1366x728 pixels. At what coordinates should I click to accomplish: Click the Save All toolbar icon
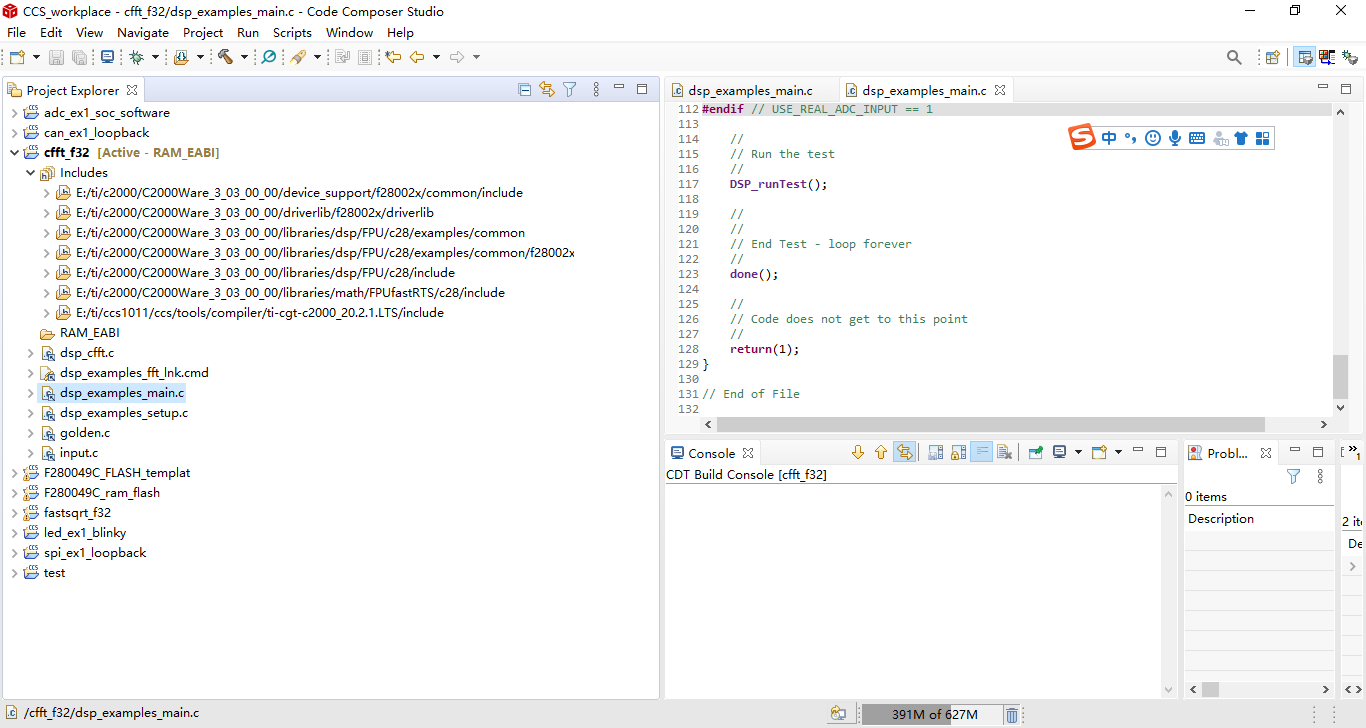(x=79, y=58)
